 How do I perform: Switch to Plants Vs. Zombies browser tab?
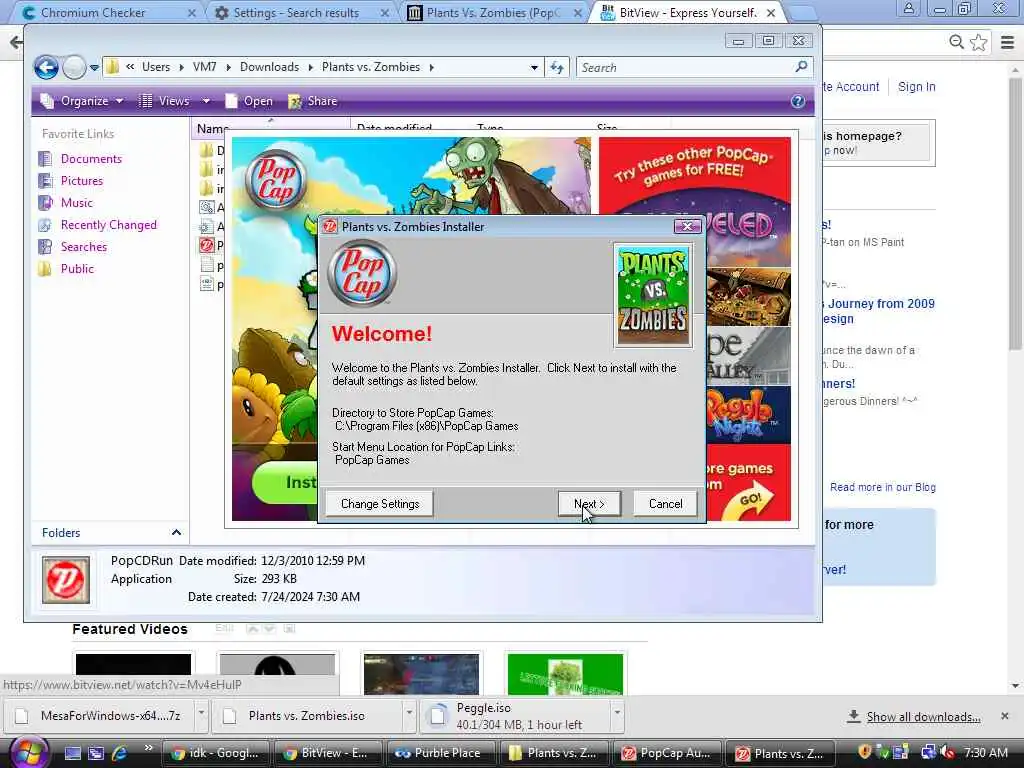[493, 12]
